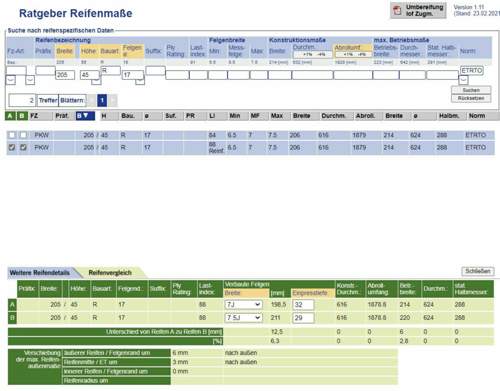
Task: Open the 7.5J rim width dropdown for tire B
Action: (x=244, y=318)
